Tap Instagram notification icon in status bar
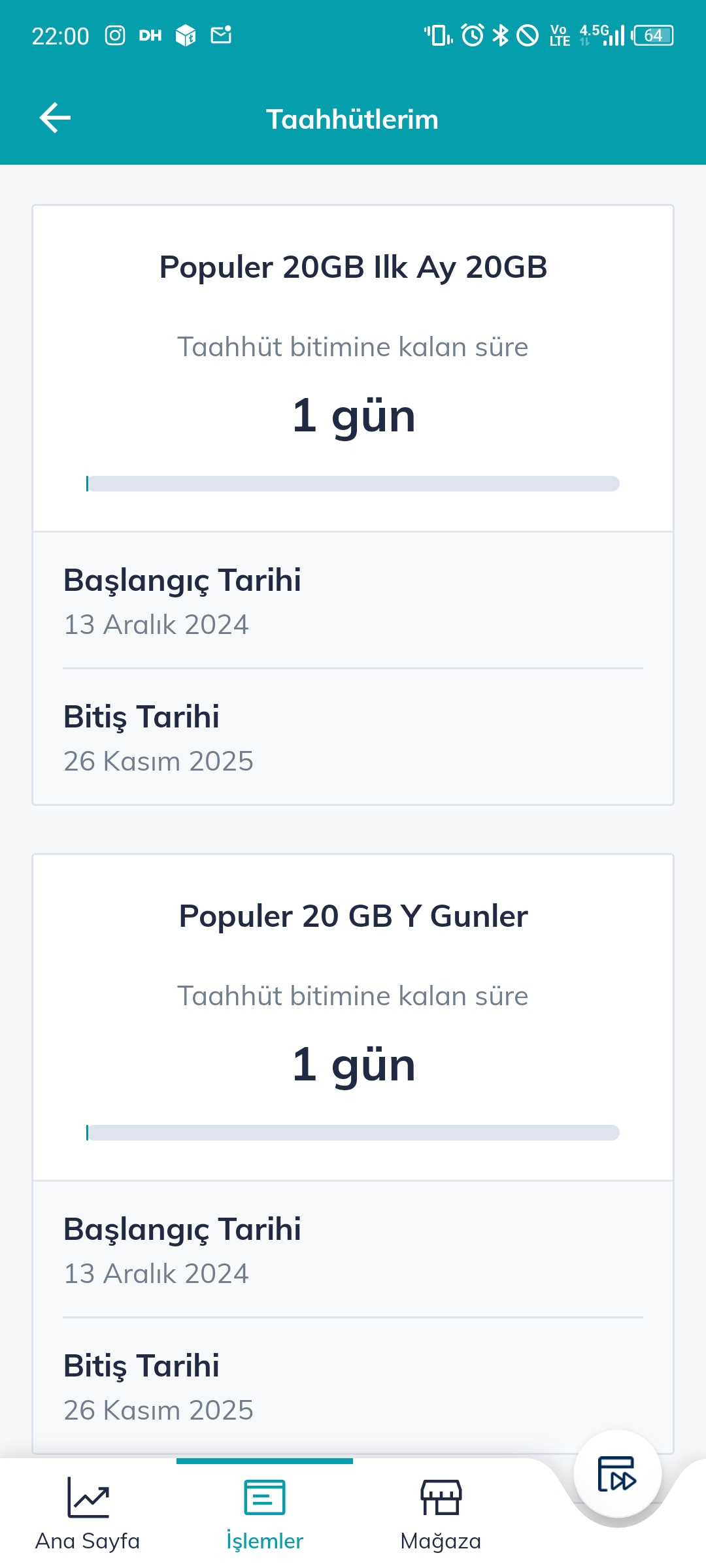The height and width of the screenshot is (1568, 706). point(115,35)
